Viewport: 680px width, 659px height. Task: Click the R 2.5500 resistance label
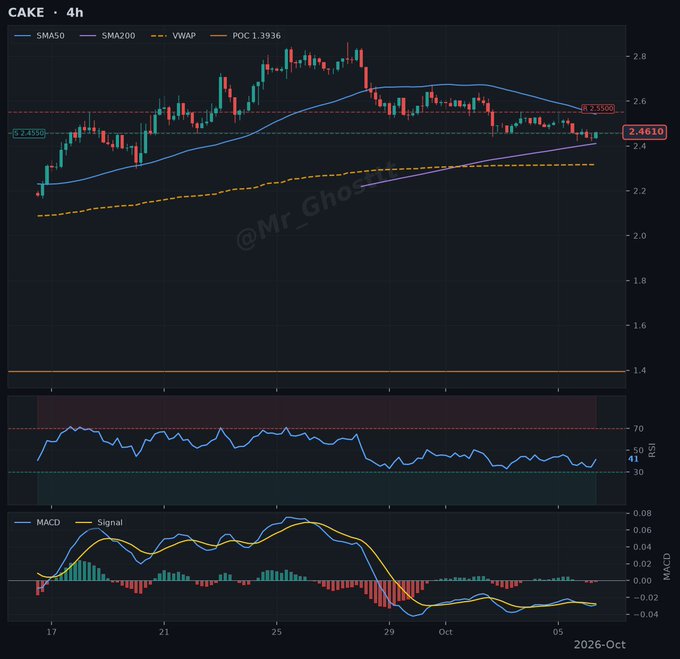[598, 108]
